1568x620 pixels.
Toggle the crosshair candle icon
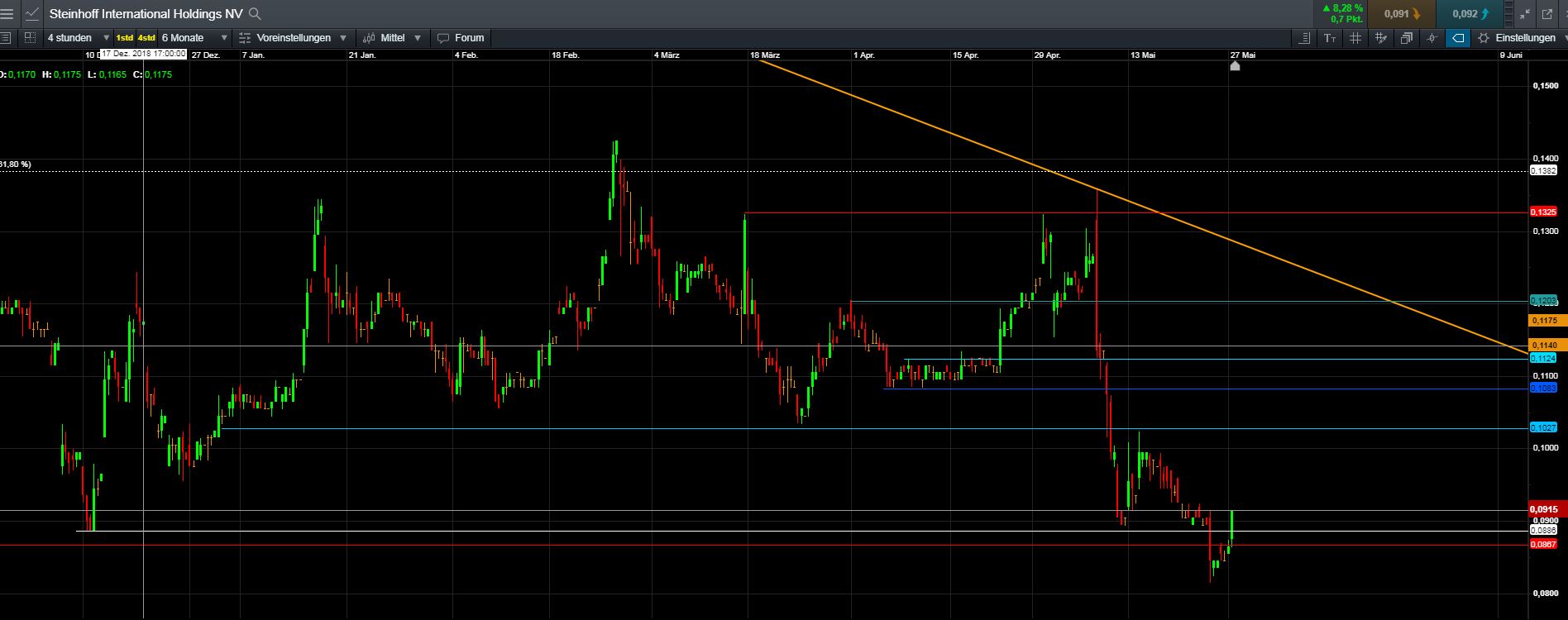pos(1432,38)
